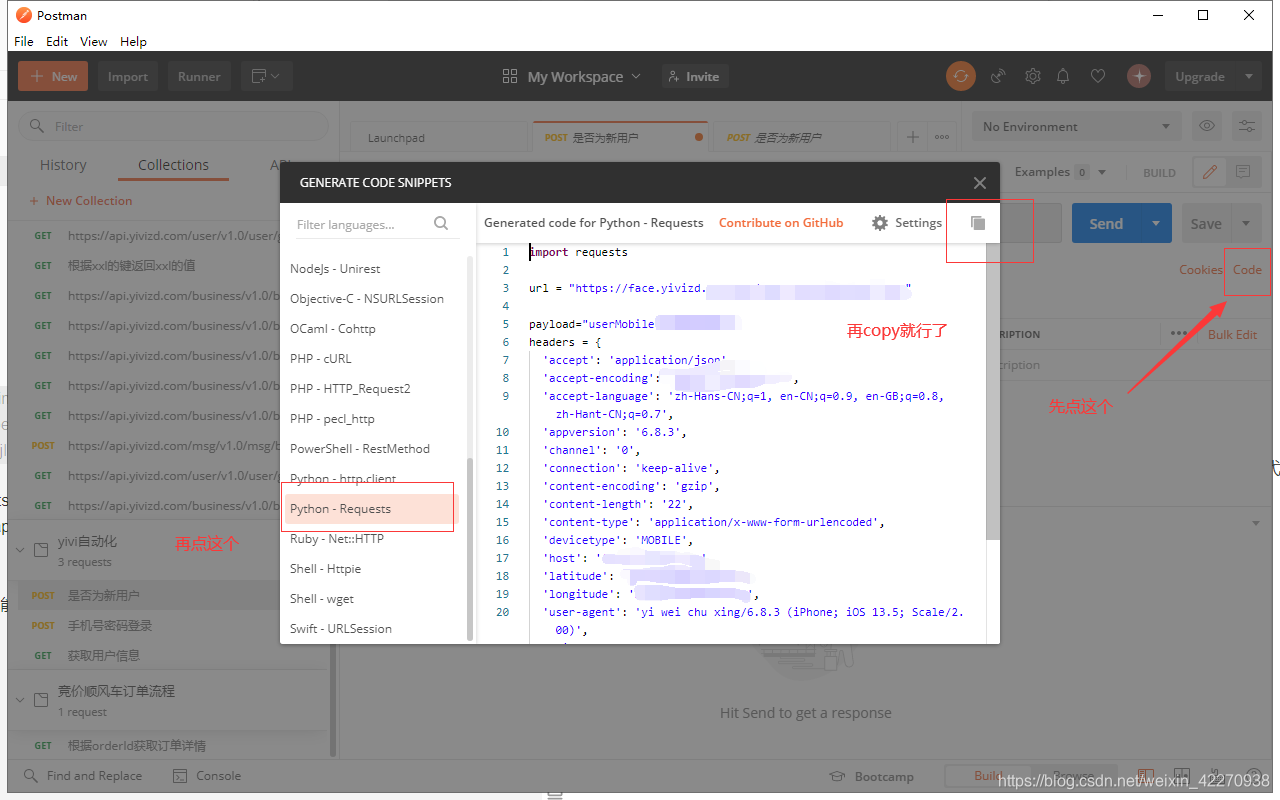Open the Cookies link
The width and height of the screenshot is (1280, 800).
(1200, 269)
